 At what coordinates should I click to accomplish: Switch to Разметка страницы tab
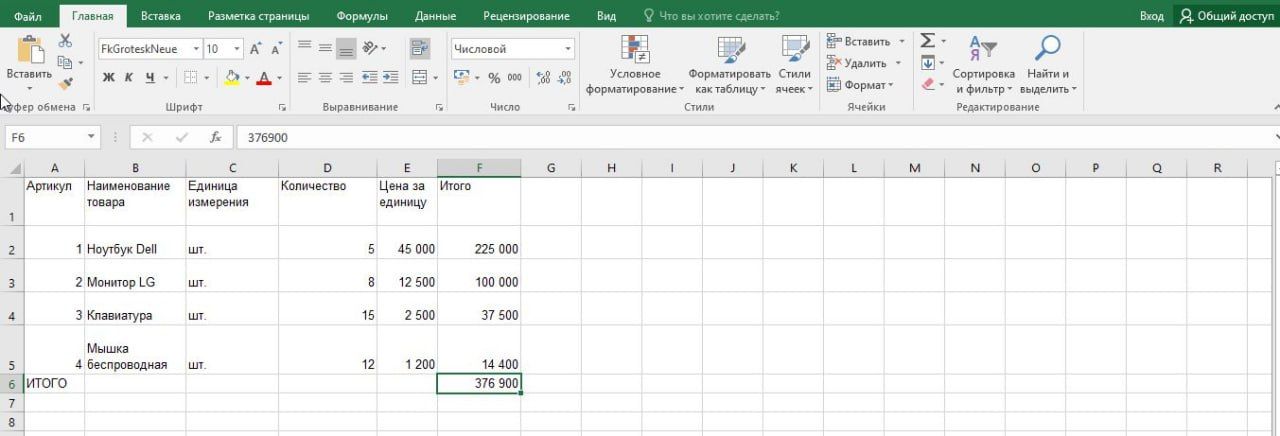tap(258, 16)
